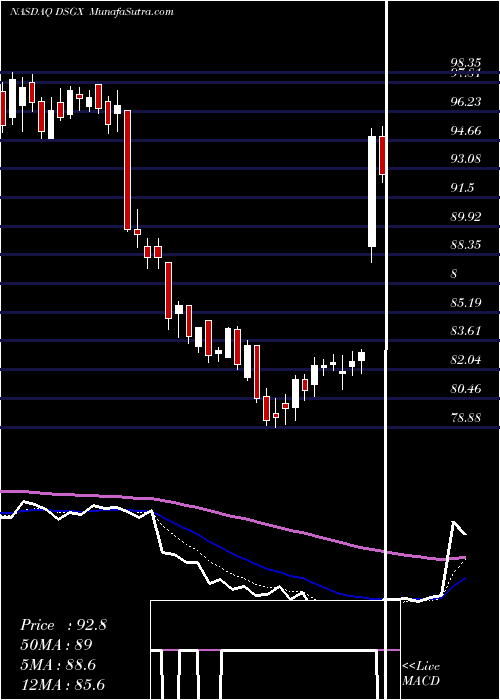Select the 85.19 price level label
Image resolution: width=500 pixels, height=700 pixels.
[466, 303]
